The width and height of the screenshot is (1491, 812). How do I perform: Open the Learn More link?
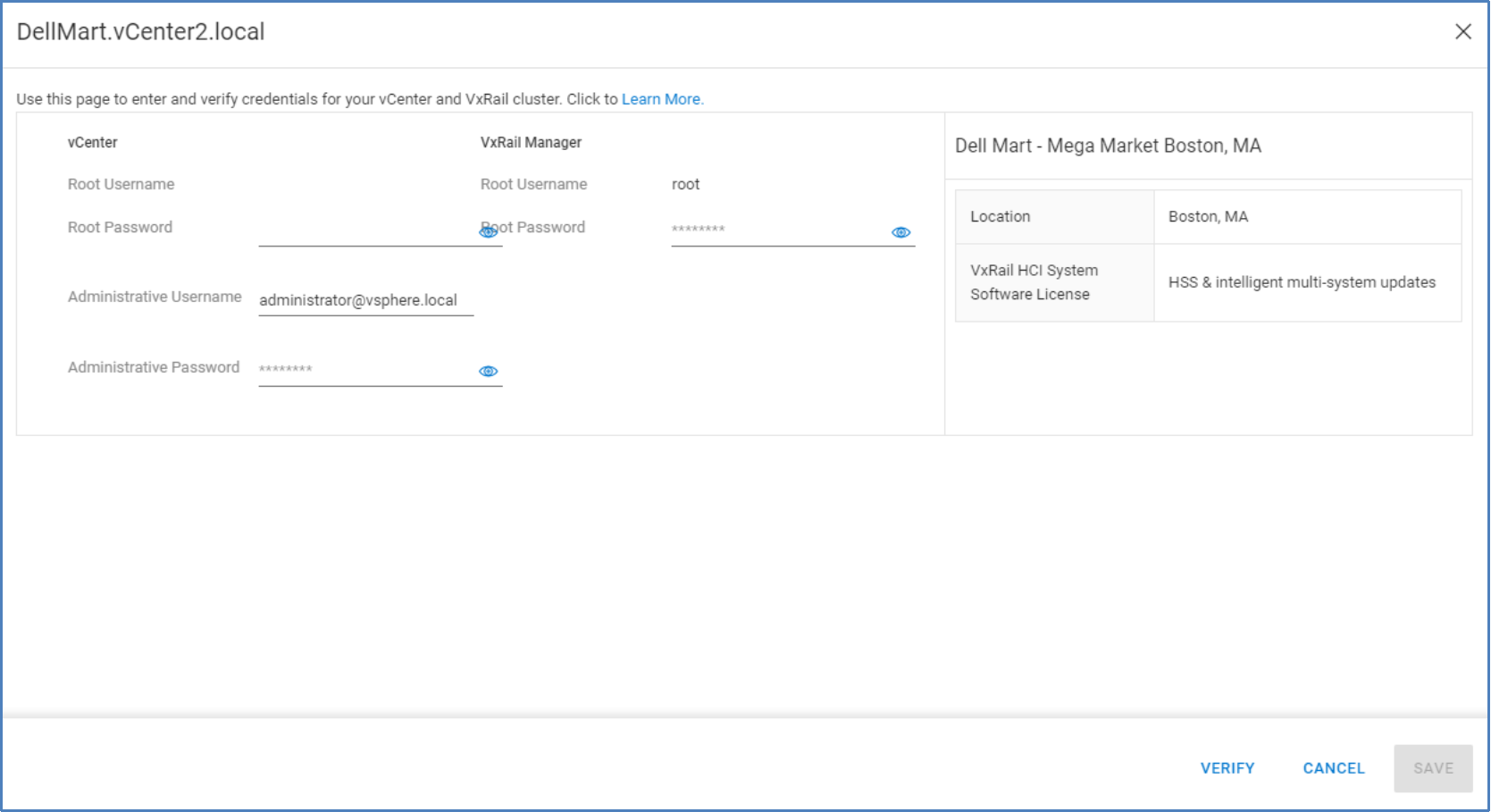click(662, 99)
